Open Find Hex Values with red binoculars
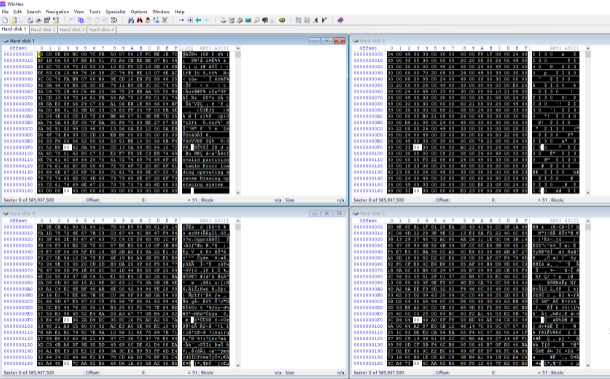The height and width of the screenshot is (379, 610). tap(139, 20)
